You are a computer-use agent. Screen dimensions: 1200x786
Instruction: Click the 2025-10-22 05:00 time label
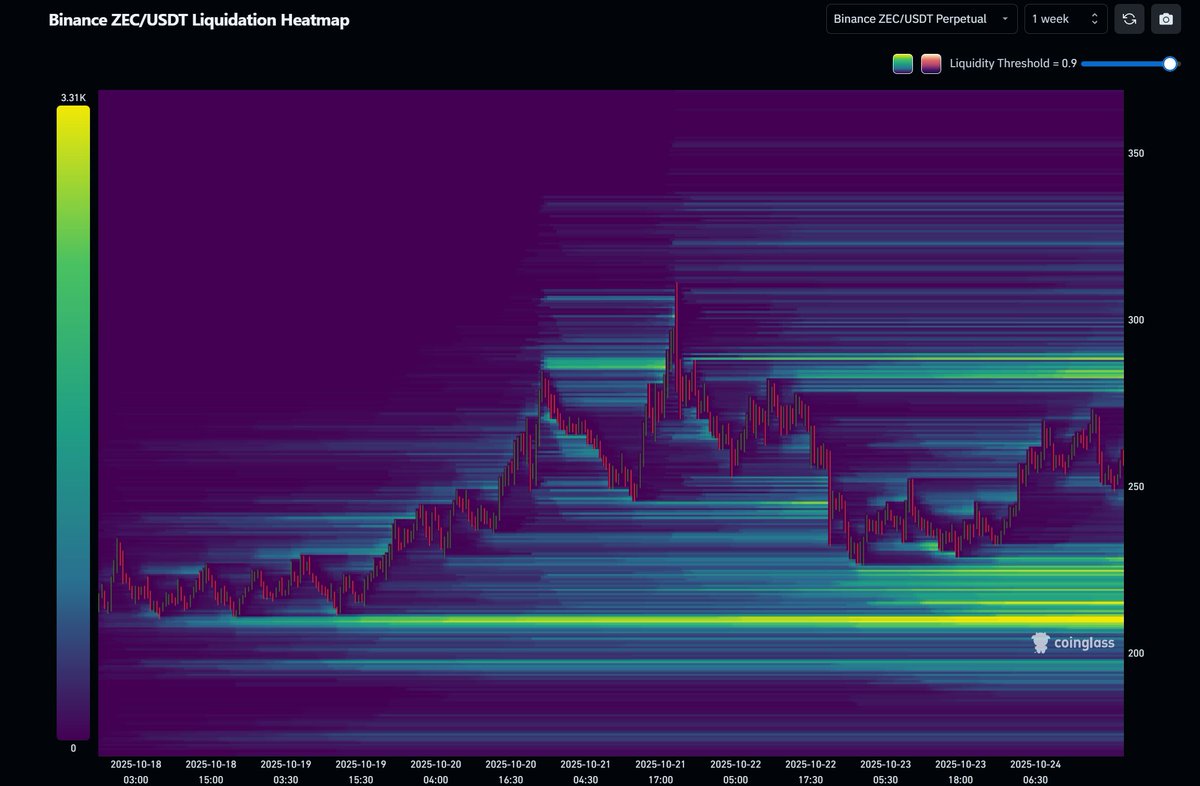(736, 771)
